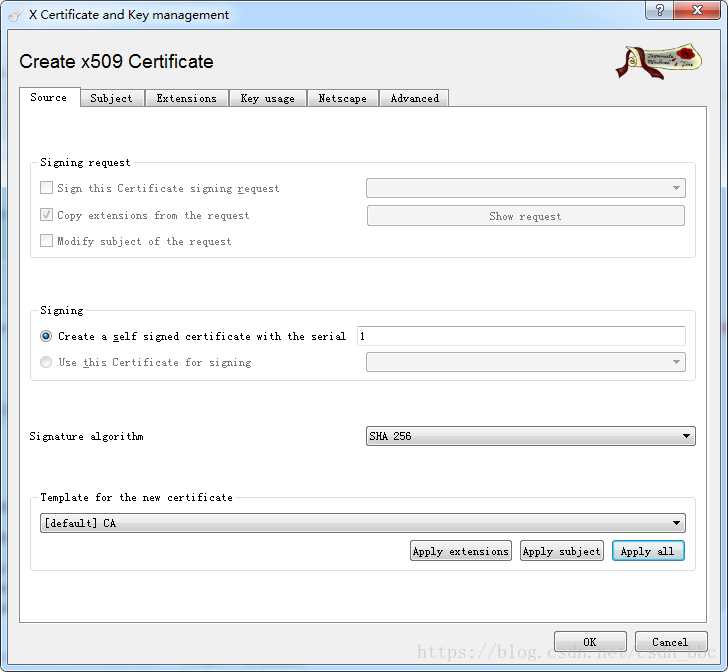Open the Subject tab
The height and width of the screenshot is (672, 728).
click(x=112, y=98)
